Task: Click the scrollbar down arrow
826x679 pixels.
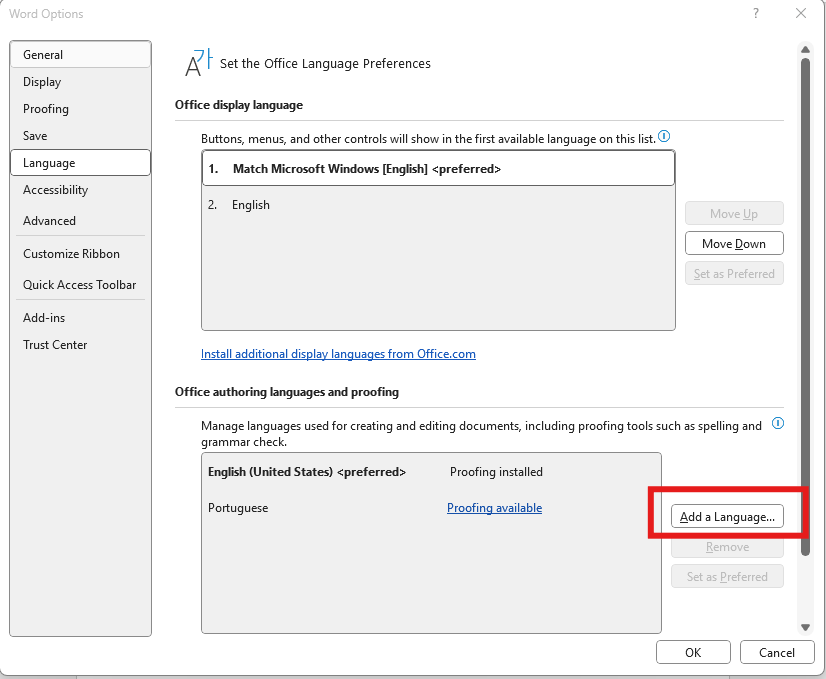Action: point(805,627)
